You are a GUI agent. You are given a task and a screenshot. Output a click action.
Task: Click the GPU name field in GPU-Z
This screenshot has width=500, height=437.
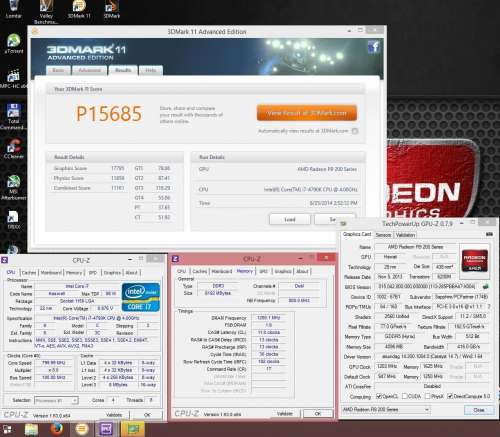pyautogui.click(x=415, y=247)
